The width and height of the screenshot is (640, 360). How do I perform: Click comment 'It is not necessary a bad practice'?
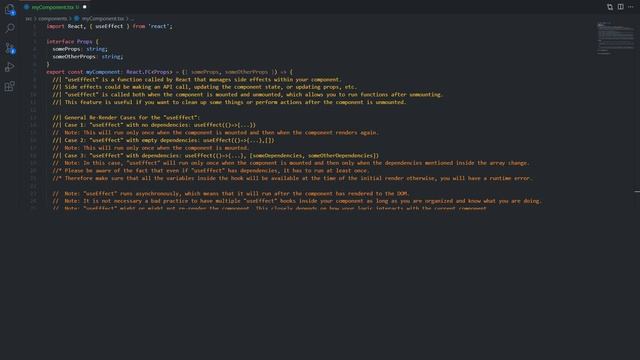click(297, 201)
